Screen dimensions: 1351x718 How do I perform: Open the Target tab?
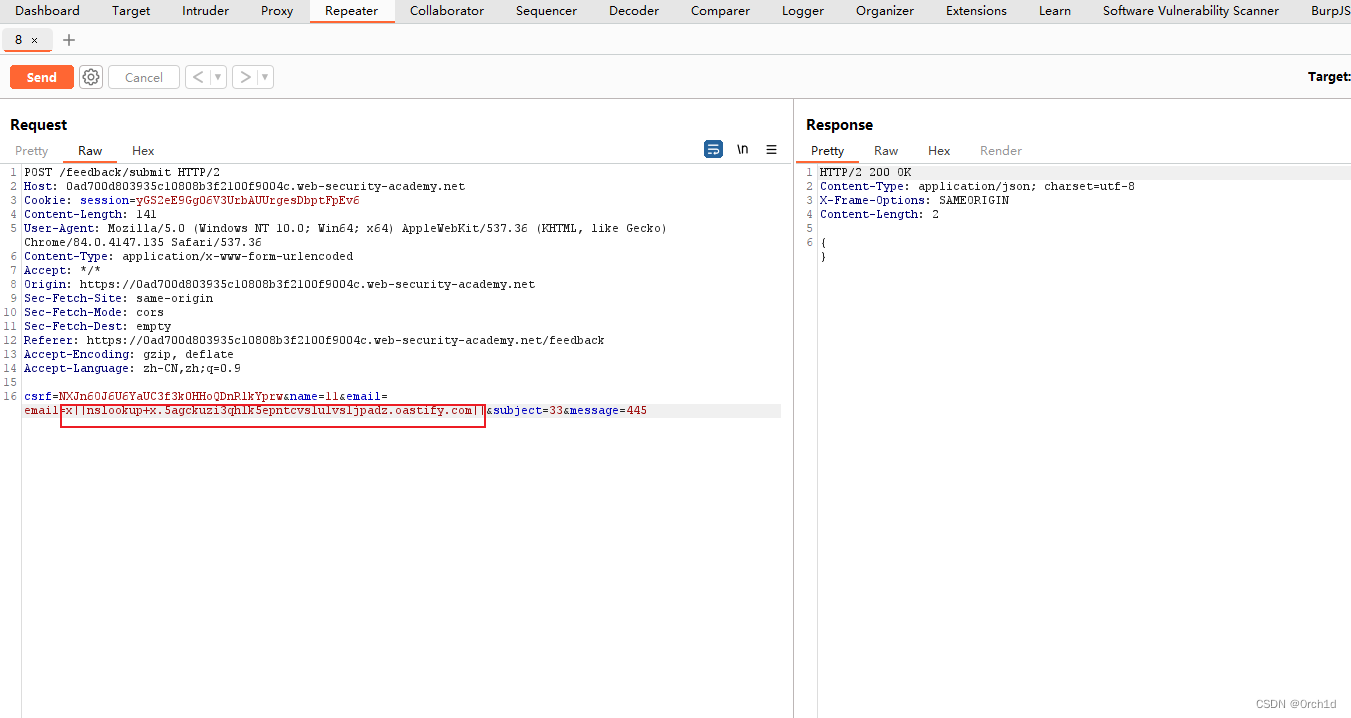tap(131, 11)
